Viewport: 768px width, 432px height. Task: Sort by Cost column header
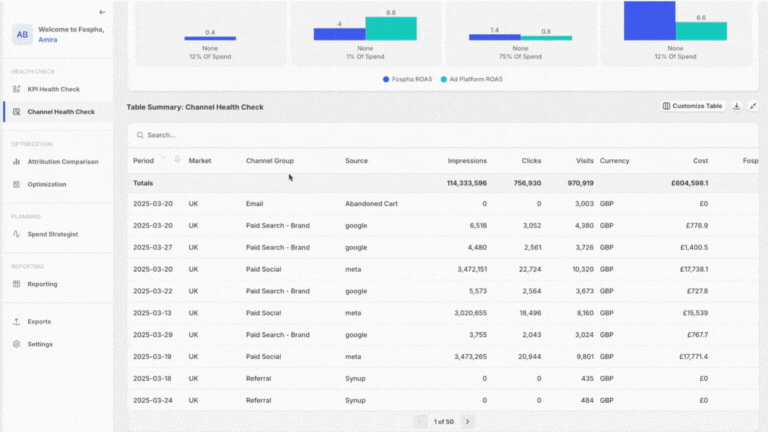coord(700,161)
